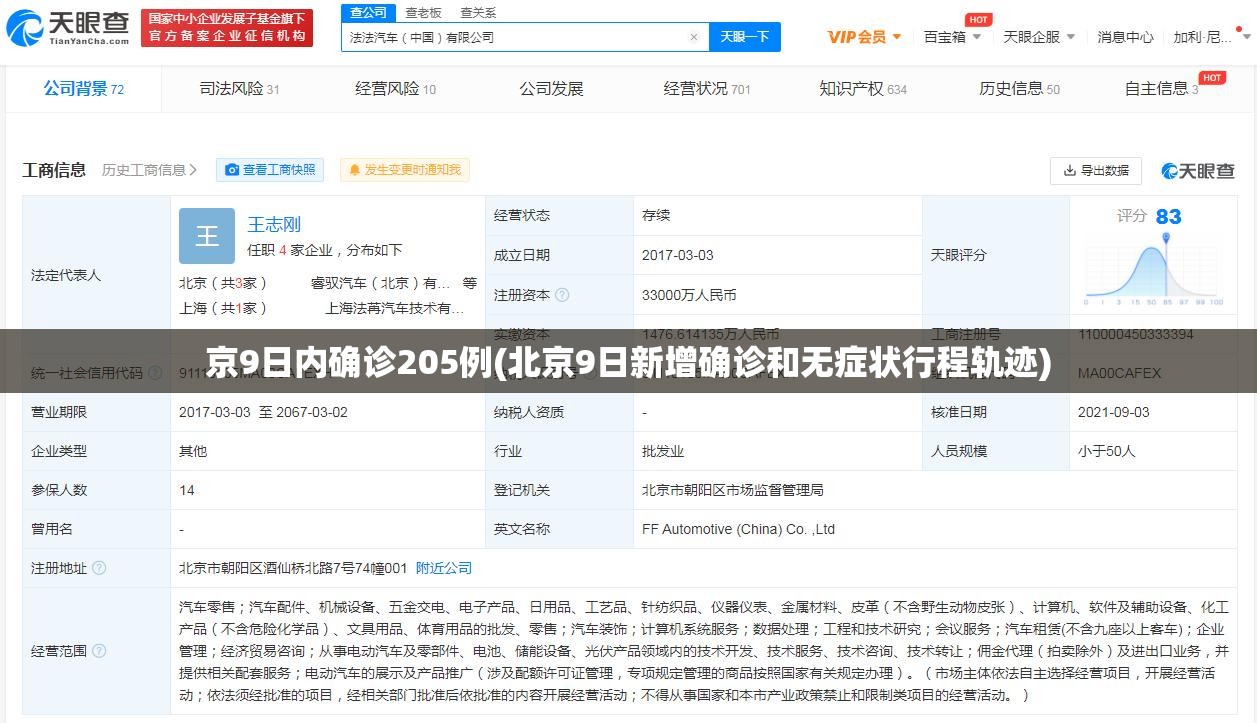Switch to 经营状况 tab

tap(707, 89)
